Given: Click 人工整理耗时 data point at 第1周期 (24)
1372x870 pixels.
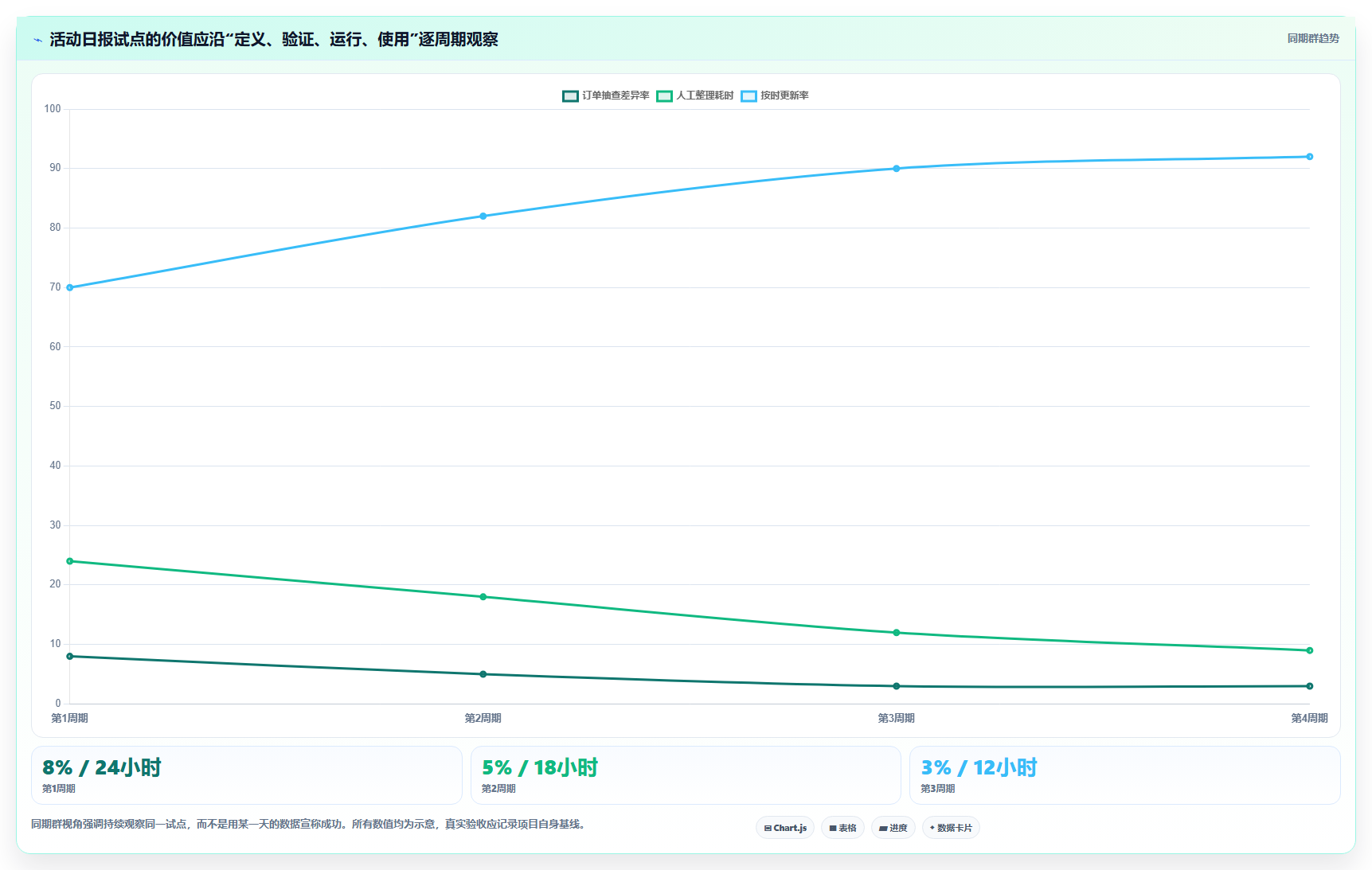Looking at the screenshot, I should (70, 561).
